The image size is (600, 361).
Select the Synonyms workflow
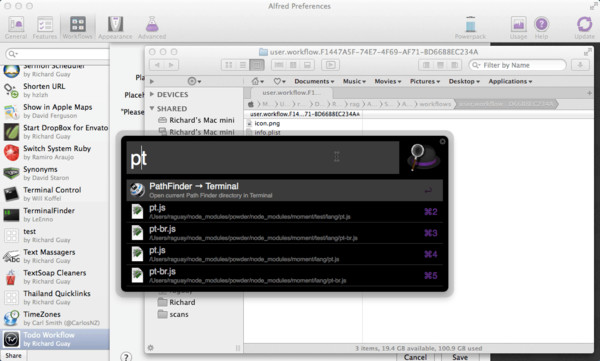point(55,173)
